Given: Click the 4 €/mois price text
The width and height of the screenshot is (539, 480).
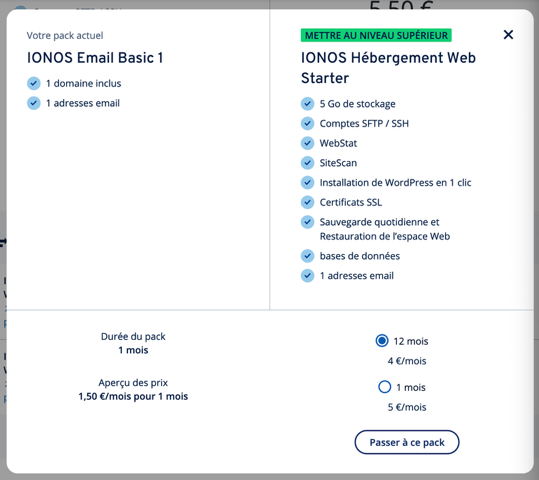Looking at the screenshot, I should point(407,361).
